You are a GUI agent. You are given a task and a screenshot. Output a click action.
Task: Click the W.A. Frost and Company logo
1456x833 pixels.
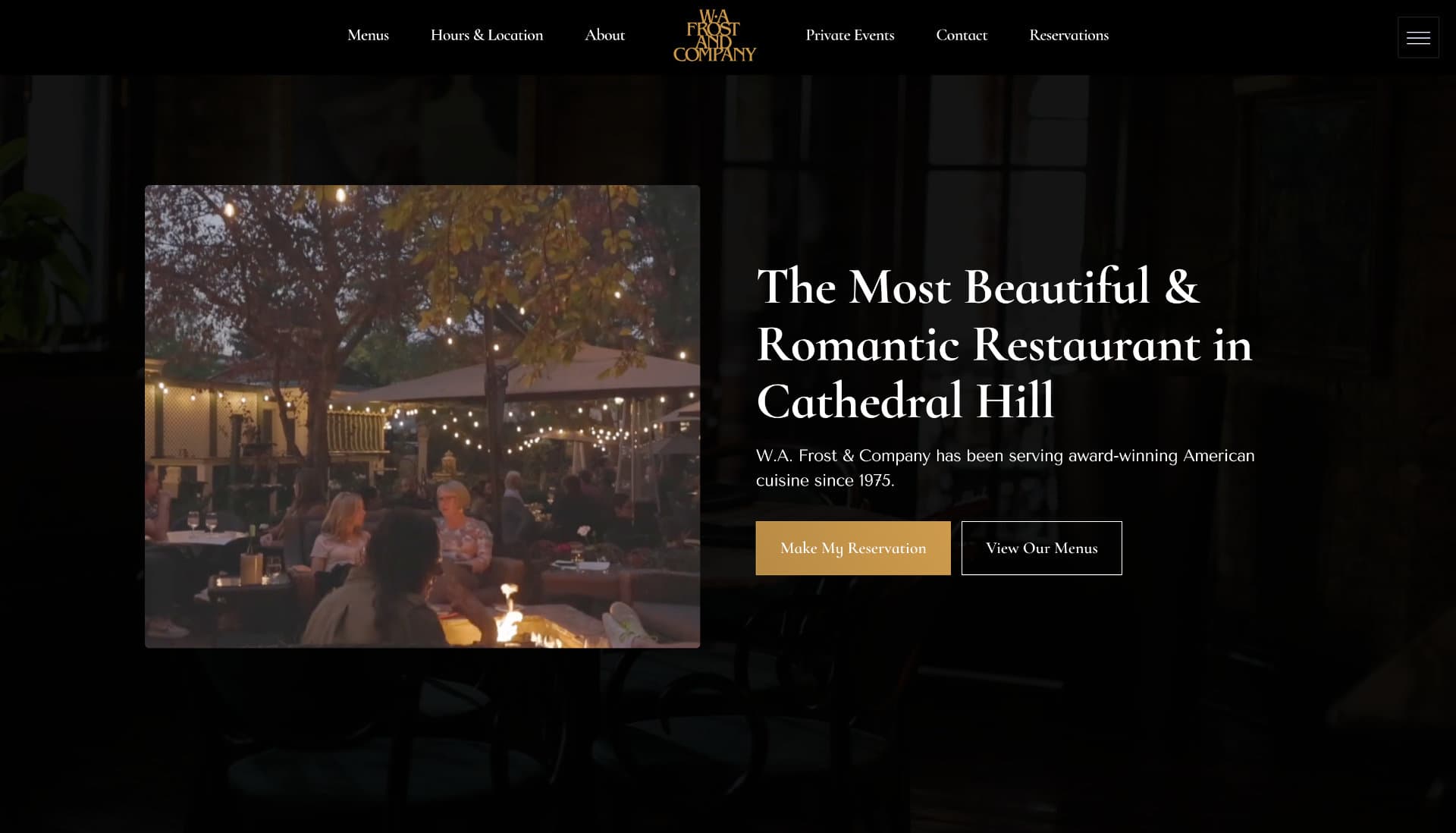[x=714, y=36]
